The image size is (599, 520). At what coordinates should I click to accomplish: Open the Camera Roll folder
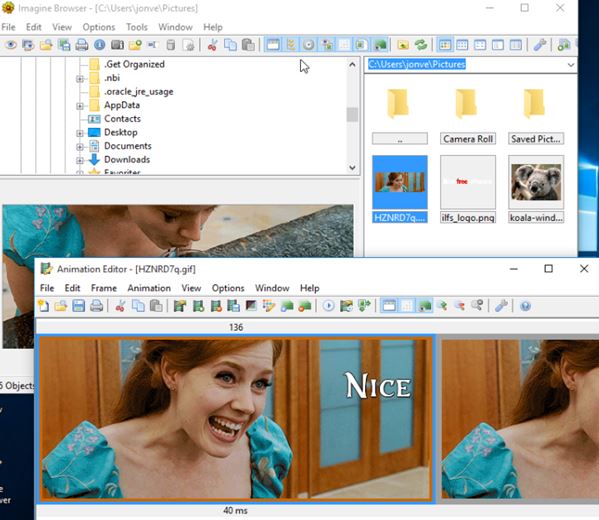coord(468,115)
